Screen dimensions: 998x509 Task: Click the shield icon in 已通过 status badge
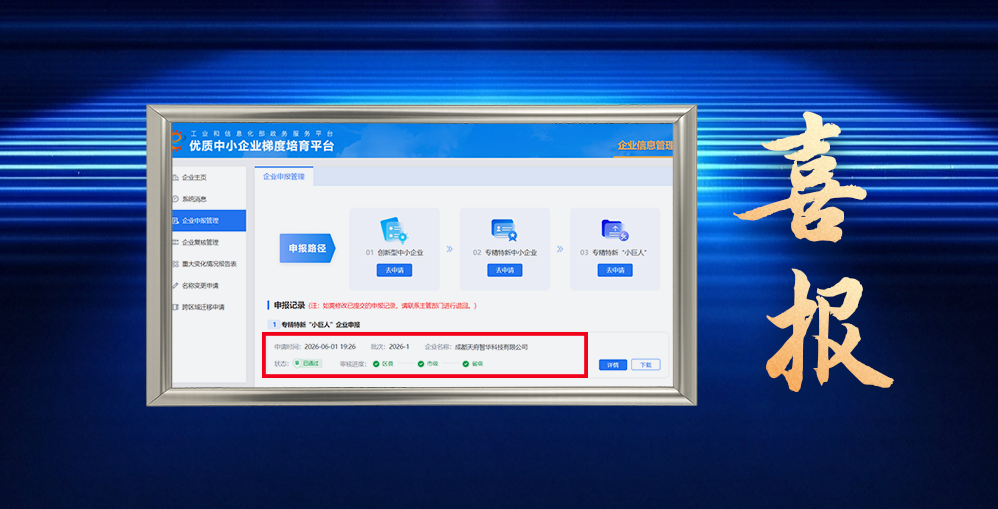[x=297, y=363]
